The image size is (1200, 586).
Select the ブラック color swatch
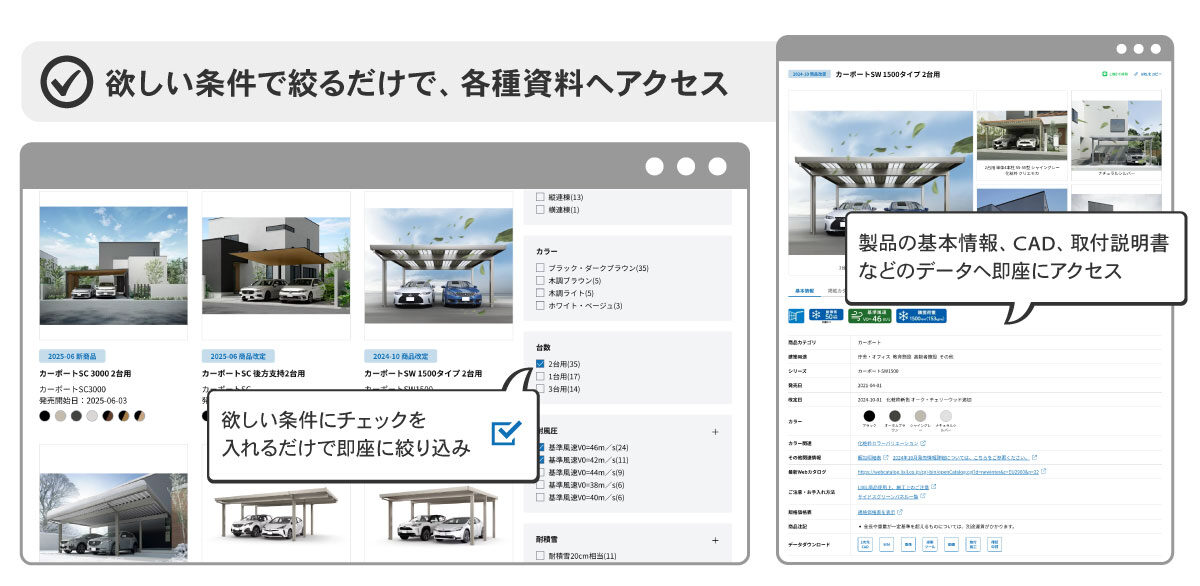coord(870,415)
